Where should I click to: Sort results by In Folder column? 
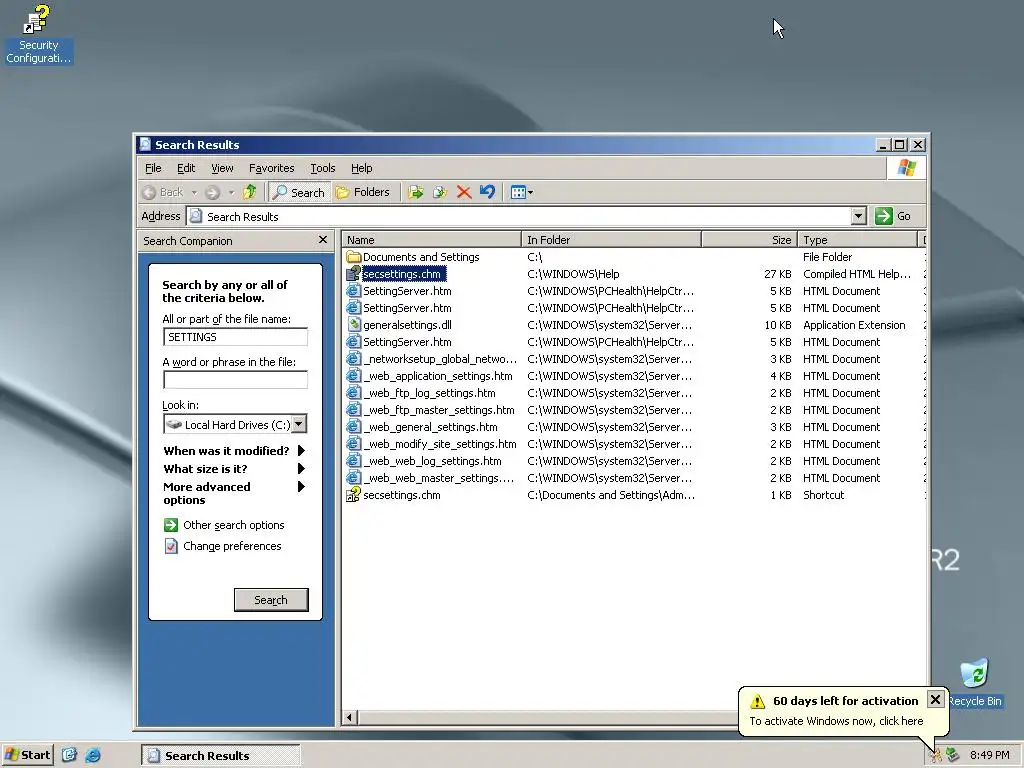tap(611, 240)
